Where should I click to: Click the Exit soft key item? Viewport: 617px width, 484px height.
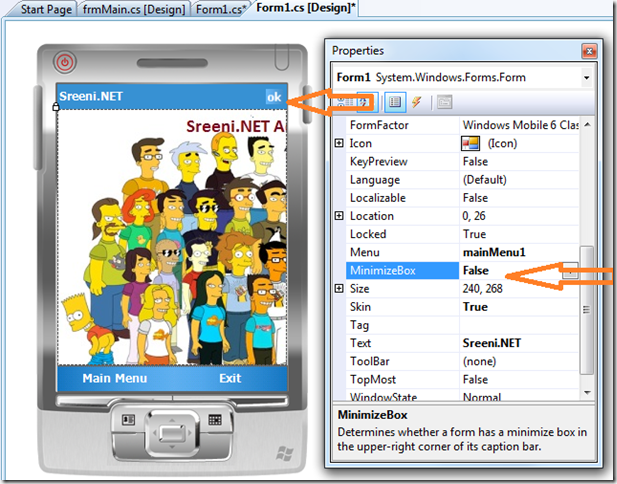click(230, 378)
